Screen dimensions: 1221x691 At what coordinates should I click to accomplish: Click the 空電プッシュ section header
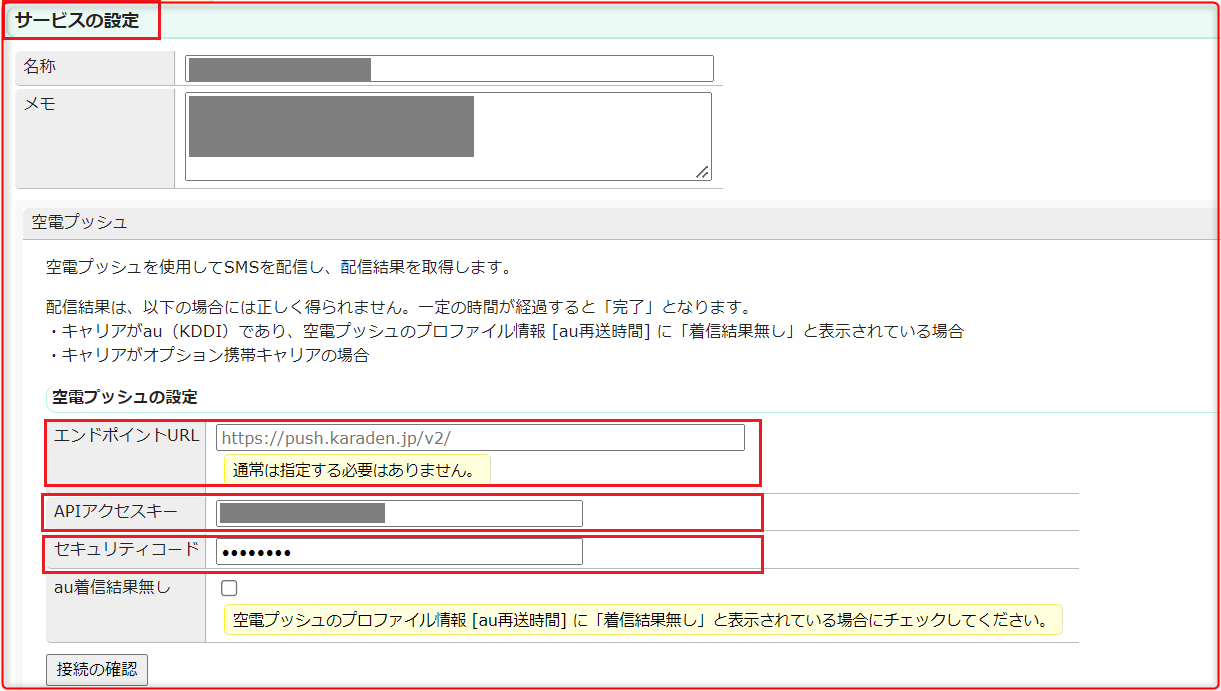pyautogui.click(x=80, y=222)
